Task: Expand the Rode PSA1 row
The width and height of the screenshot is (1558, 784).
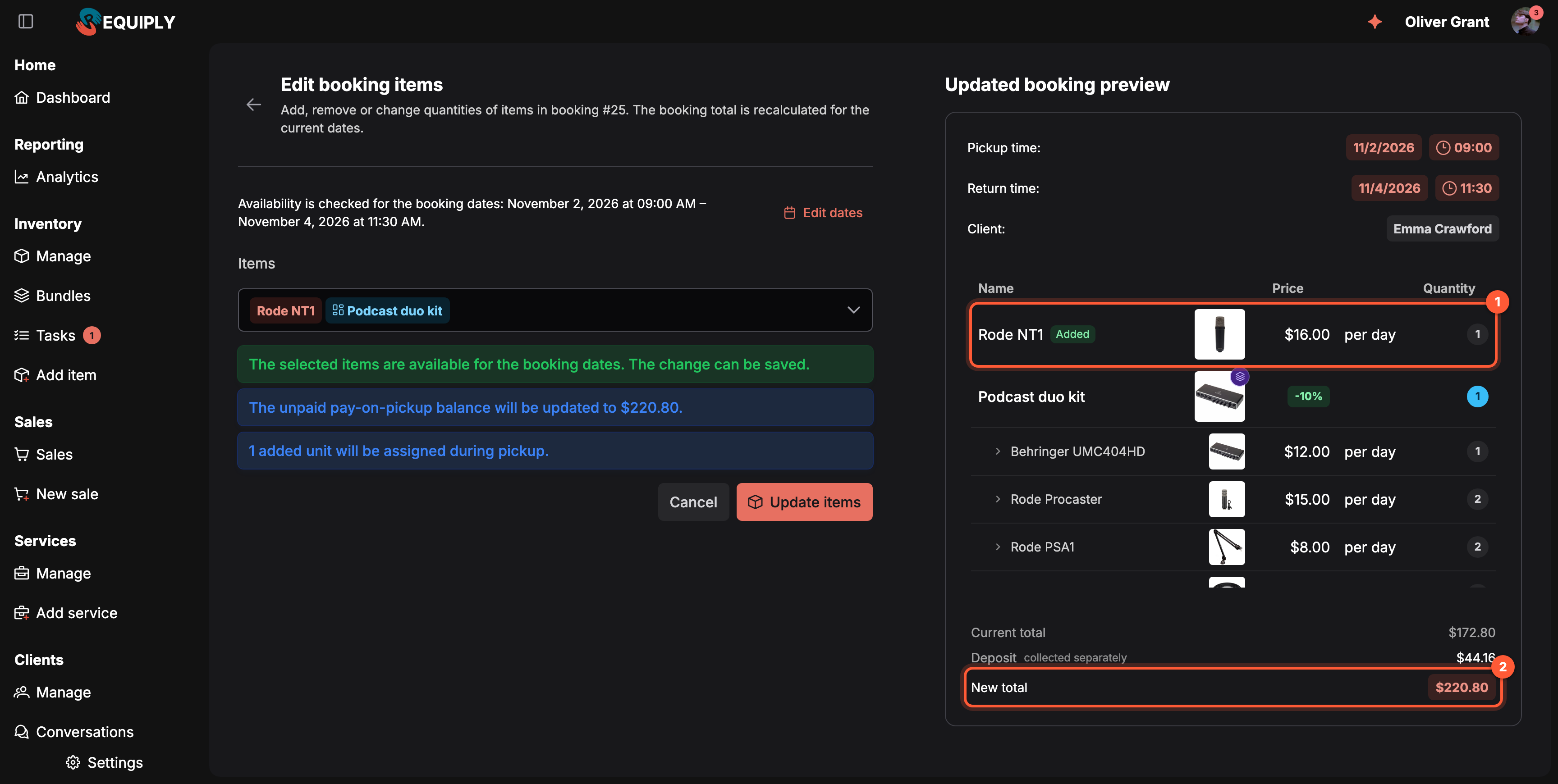Action: (997, 547)
